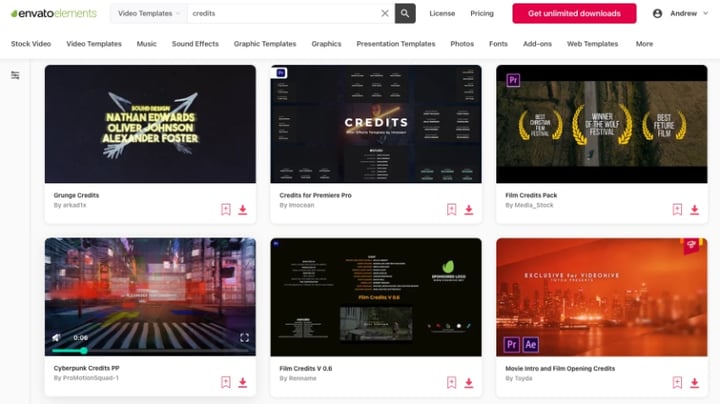Viewport: 720px width, 404px height.
Task: Download Movie Intro and Film Opening Credits
Action: coord(694,382)
